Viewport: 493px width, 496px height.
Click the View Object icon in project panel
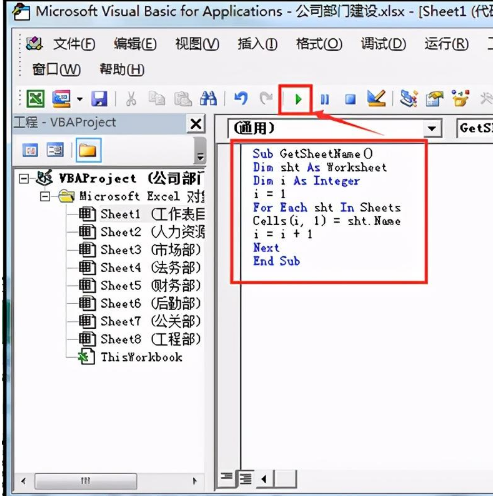coord(55,150)
